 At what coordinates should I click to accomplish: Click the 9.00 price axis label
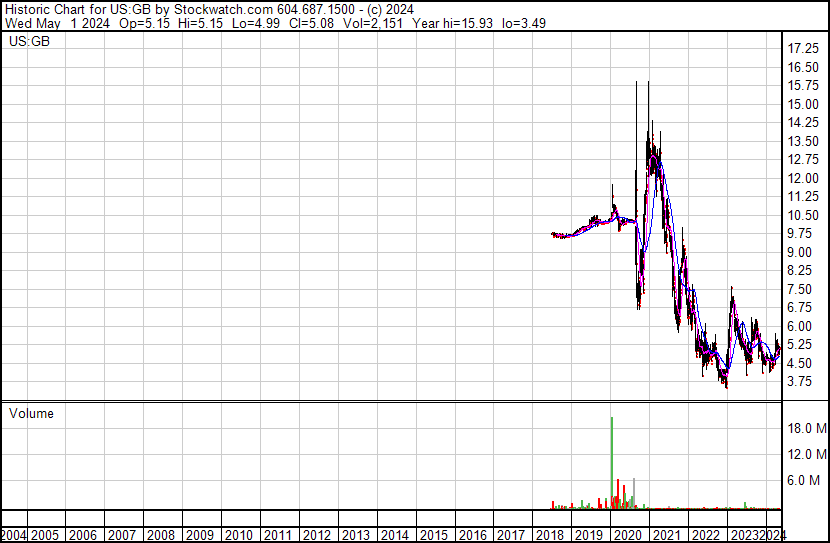800,252
